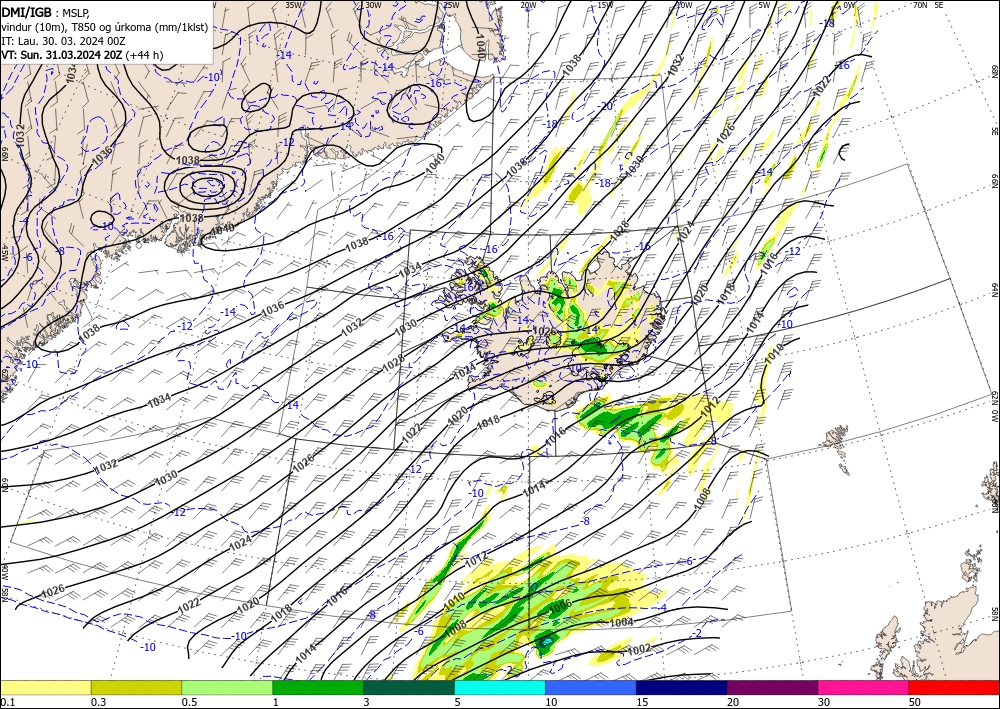The image size is (1000, 709).
Task: Select the green 1–3 mm legend color
Action: [x=318, y=687]
